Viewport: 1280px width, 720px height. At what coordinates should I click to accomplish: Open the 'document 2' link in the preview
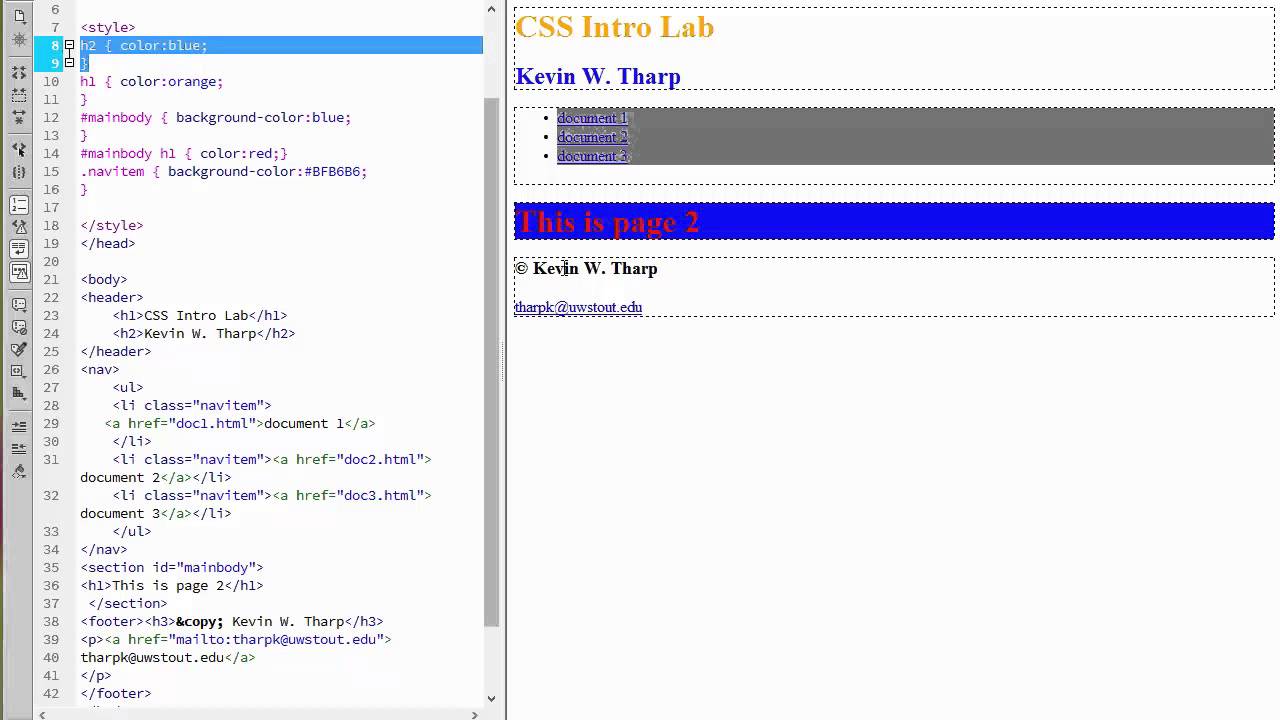[x=592, y=137]
